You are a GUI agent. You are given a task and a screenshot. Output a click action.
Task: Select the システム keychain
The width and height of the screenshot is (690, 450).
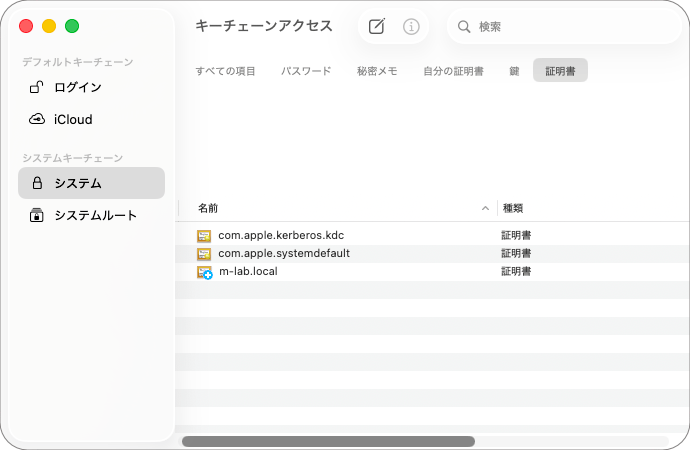click(x=78, y=183)
